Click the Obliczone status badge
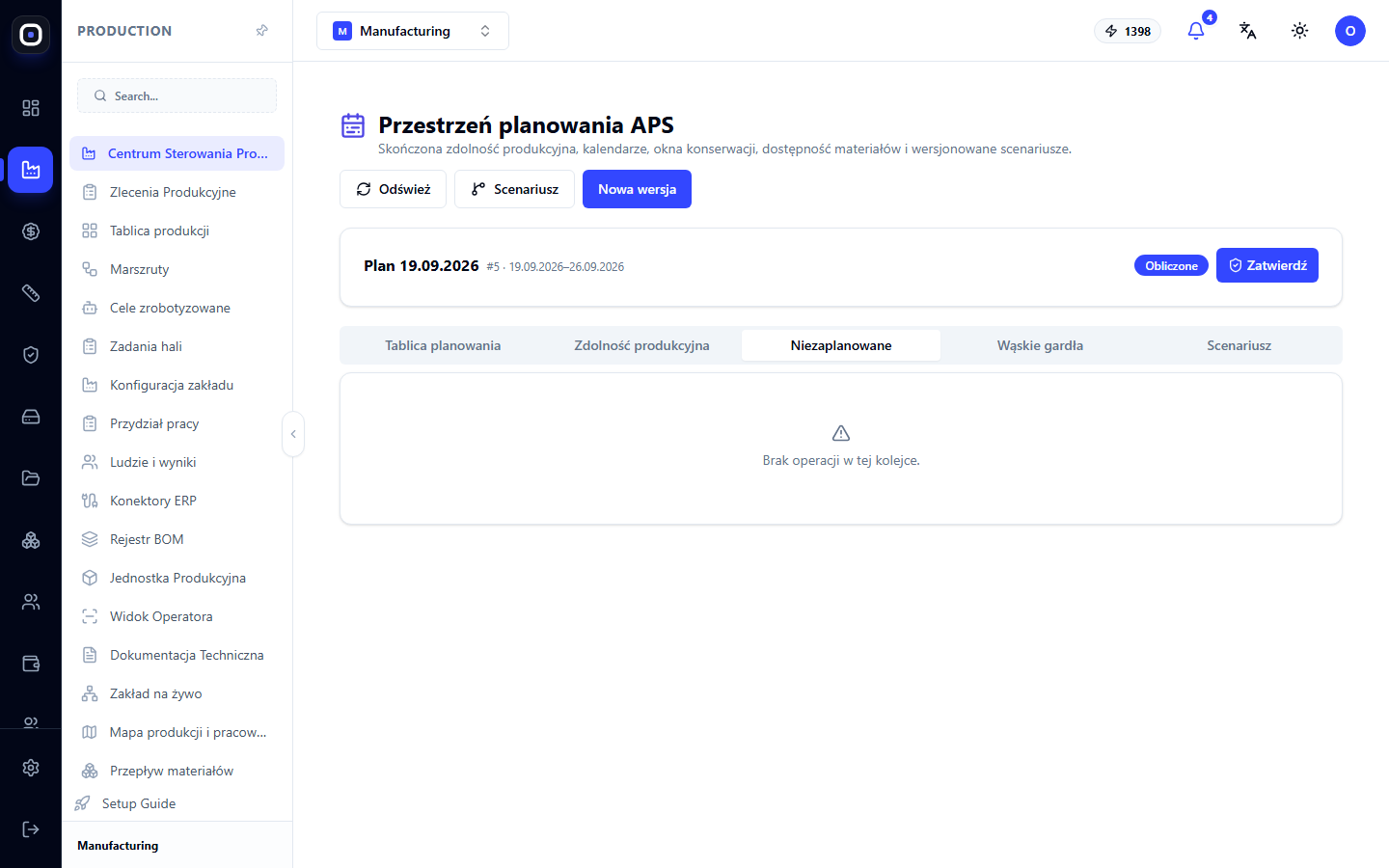Screen dimensions: 1389x868 coord(1171,265)
